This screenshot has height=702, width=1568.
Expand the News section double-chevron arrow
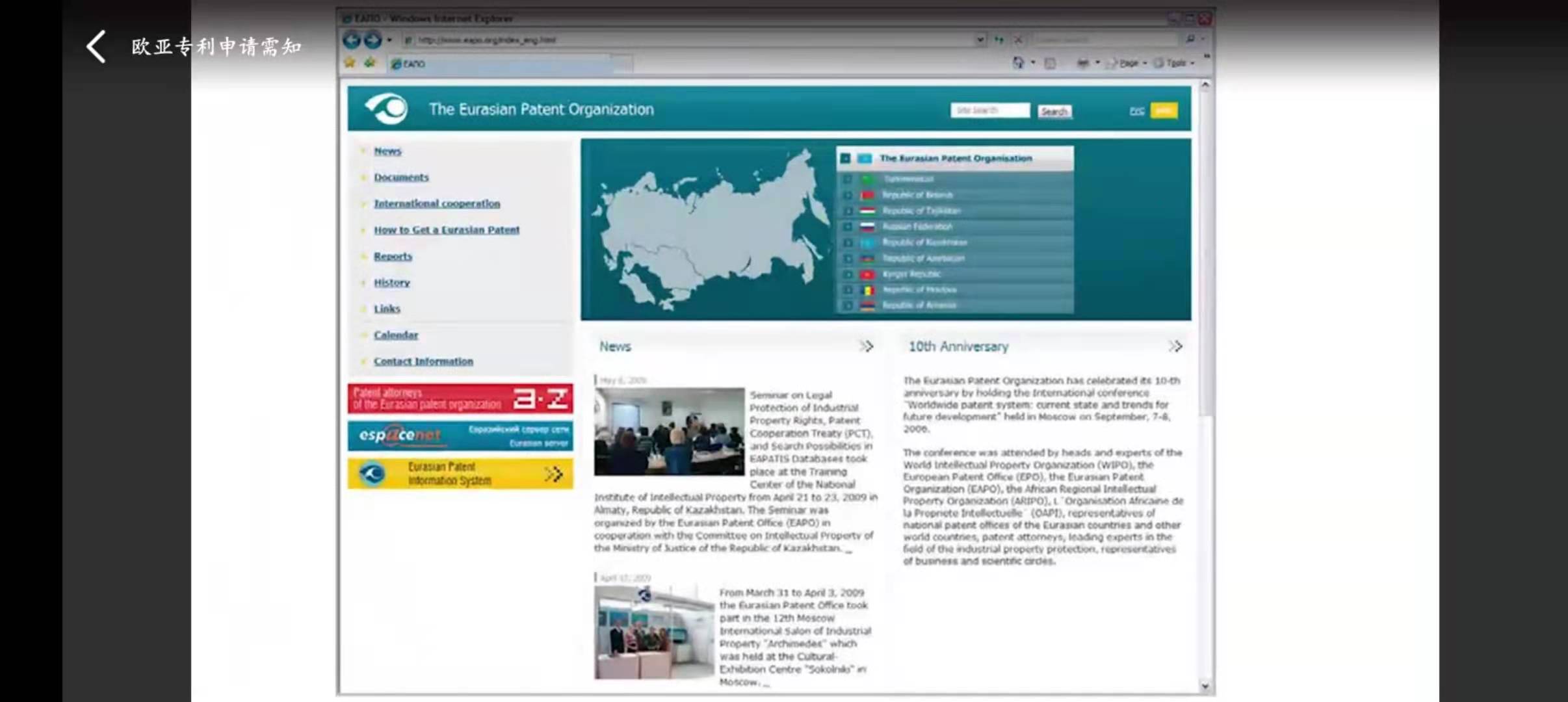[866, 346]
